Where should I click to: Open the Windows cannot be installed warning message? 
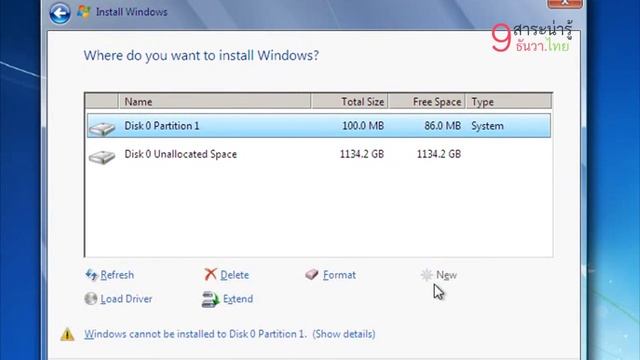195,334
